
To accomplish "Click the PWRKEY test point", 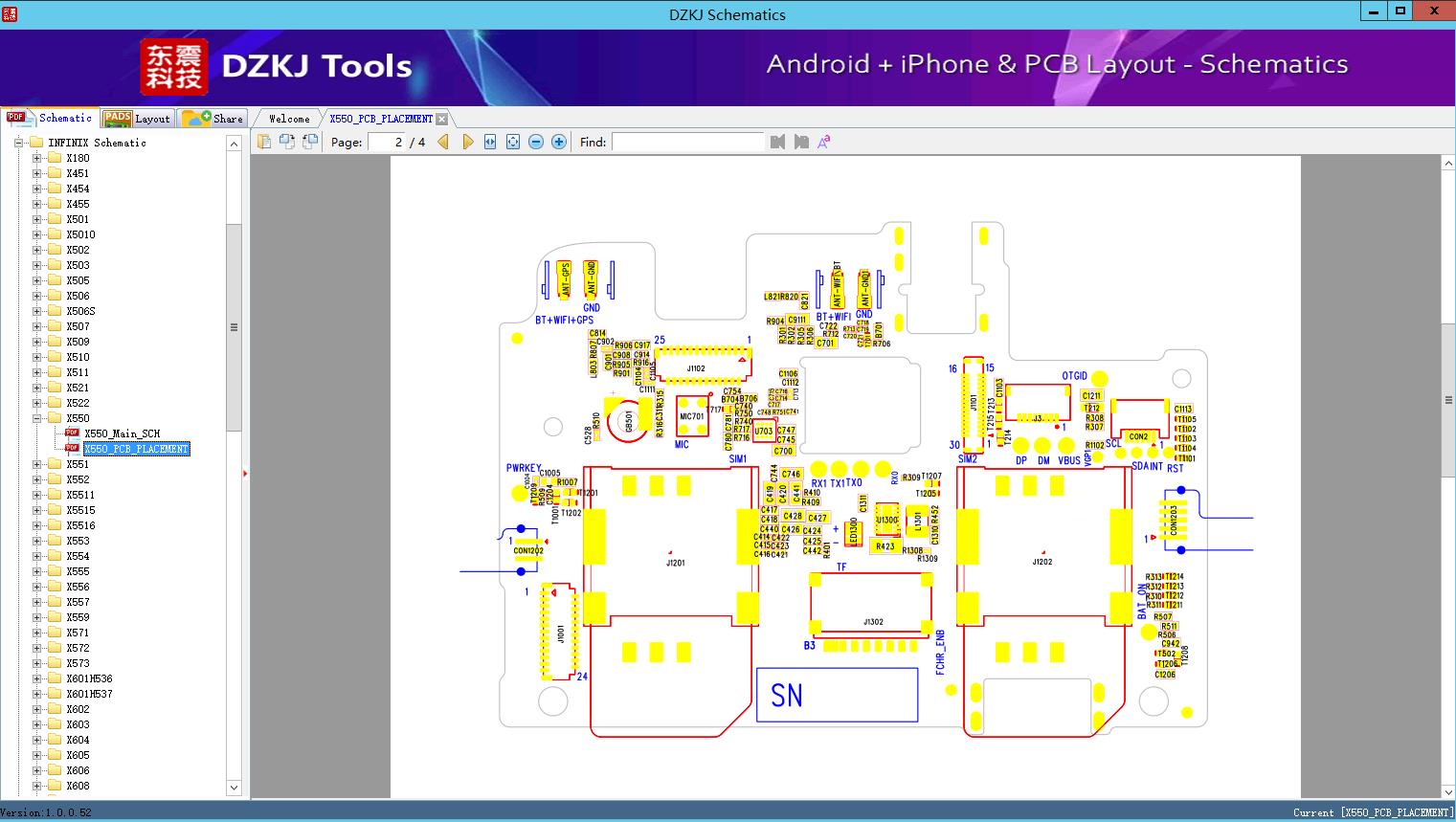I will point(519,494).
